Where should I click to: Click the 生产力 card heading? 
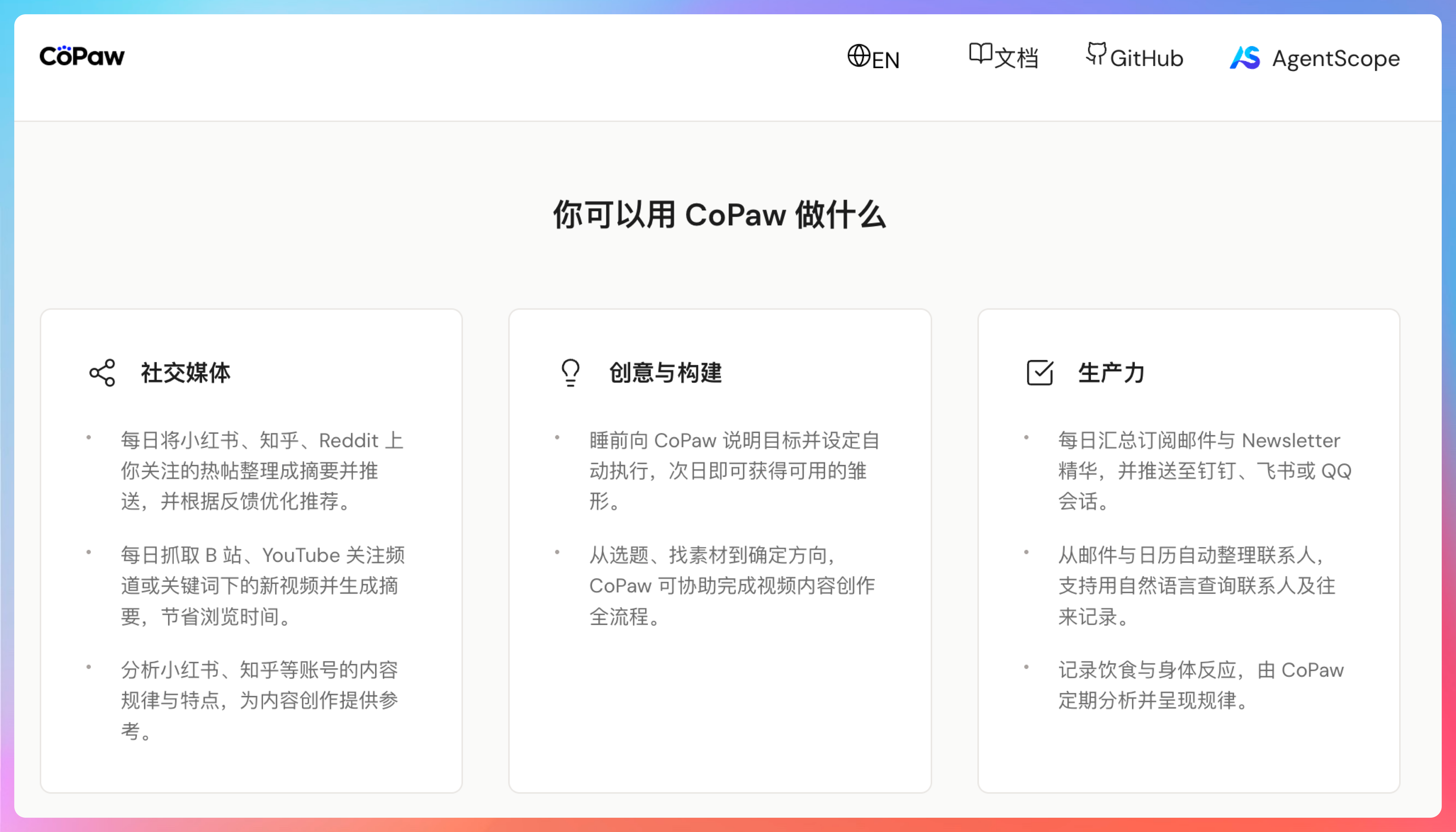tap(1111, 373)
